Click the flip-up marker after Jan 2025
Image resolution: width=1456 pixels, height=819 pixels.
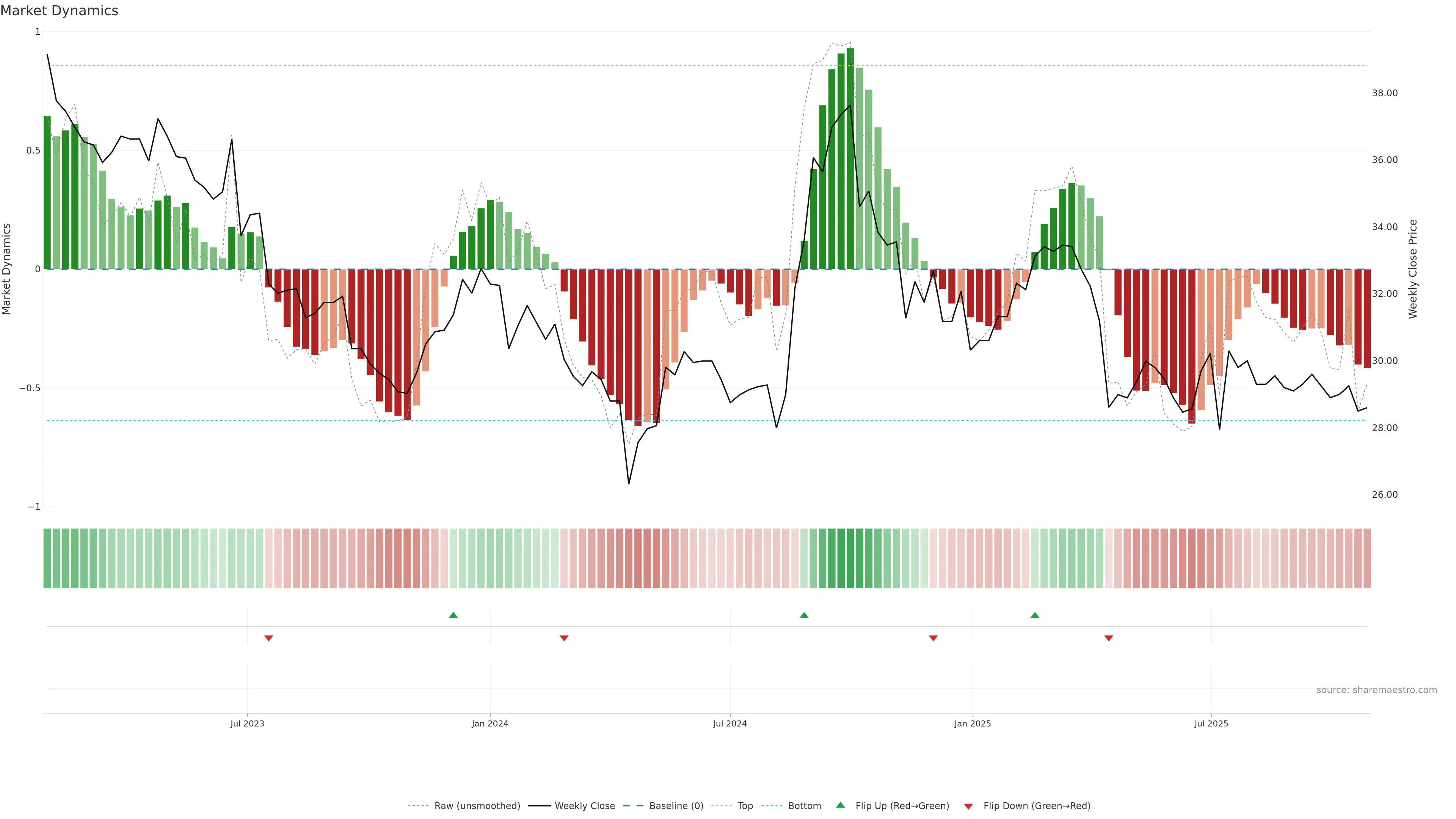[x=1034, y=615]
